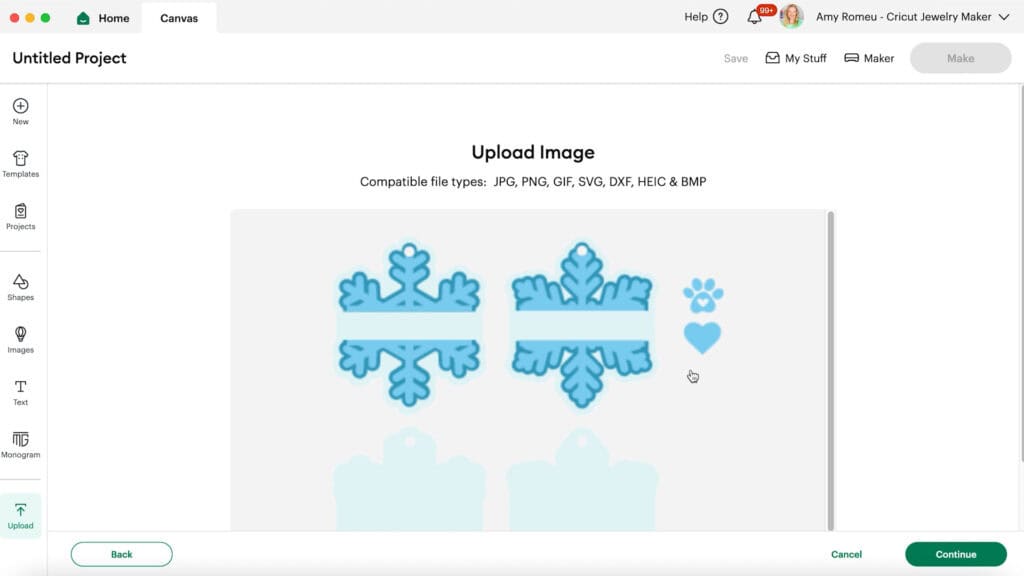Open My Stuff
1024x576 pixels.
pyautogui.click(x=795, y=58)
